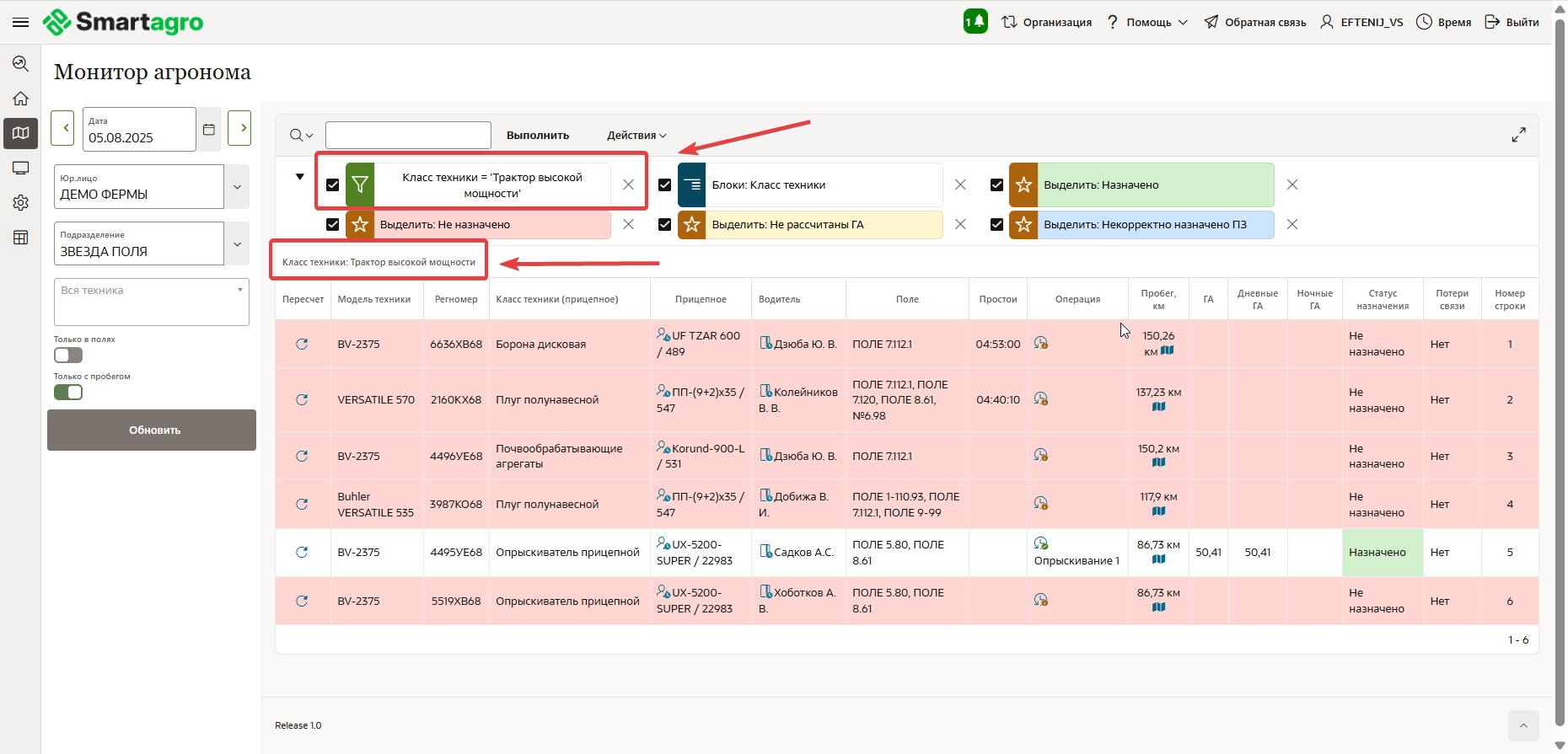Open the calendar date picker icon

(x=209, y=130)
